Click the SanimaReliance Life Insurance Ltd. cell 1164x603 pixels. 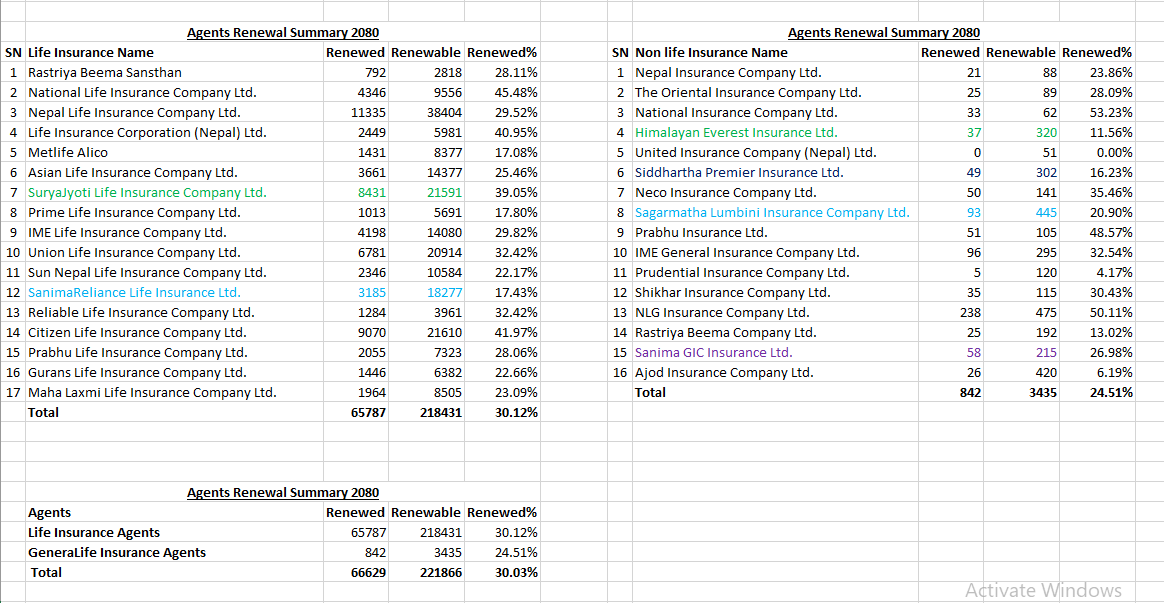(x=134, y=292)
